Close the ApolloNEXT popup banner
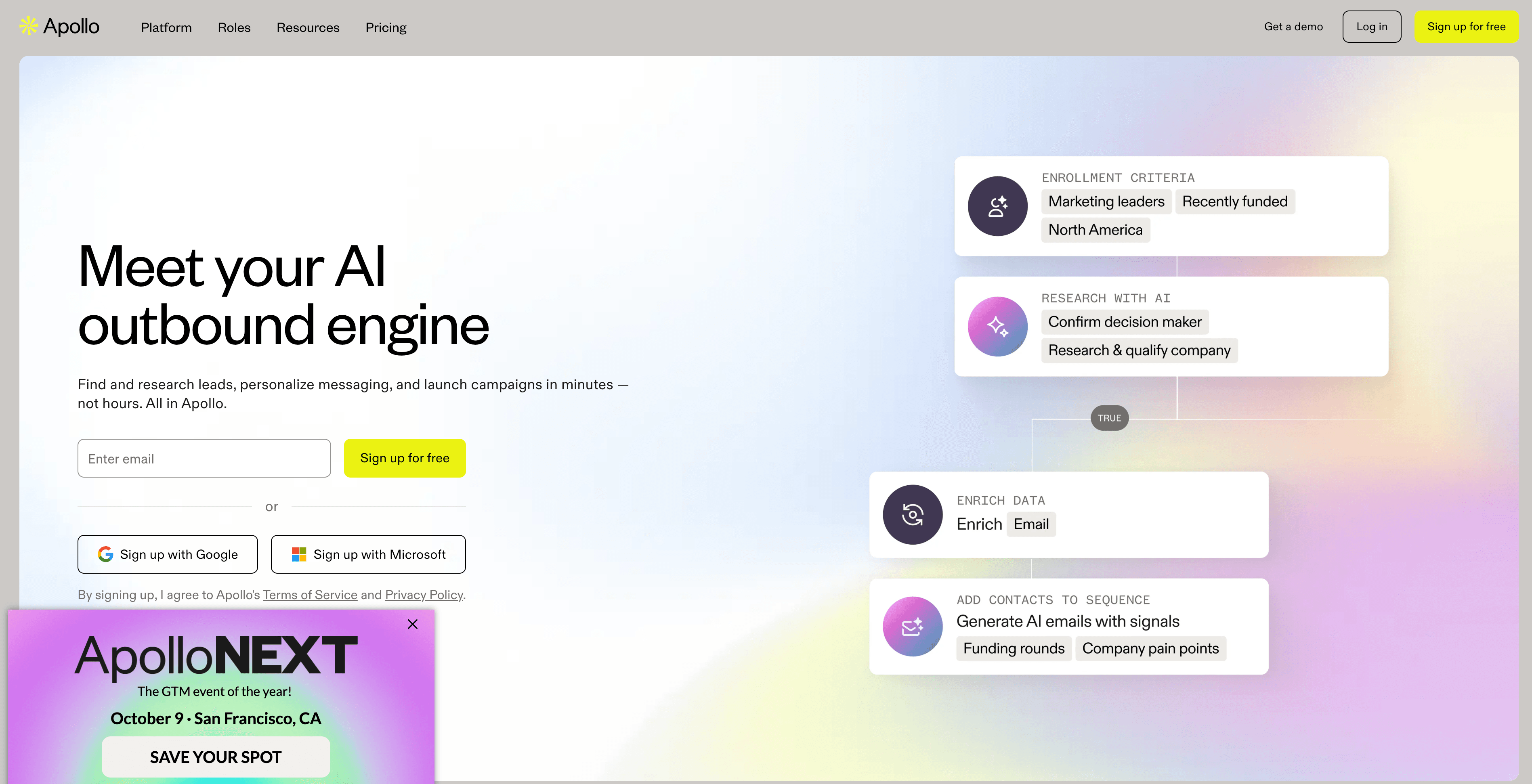The height and width of the screenshot is (784, 1532). pos(413,624)
